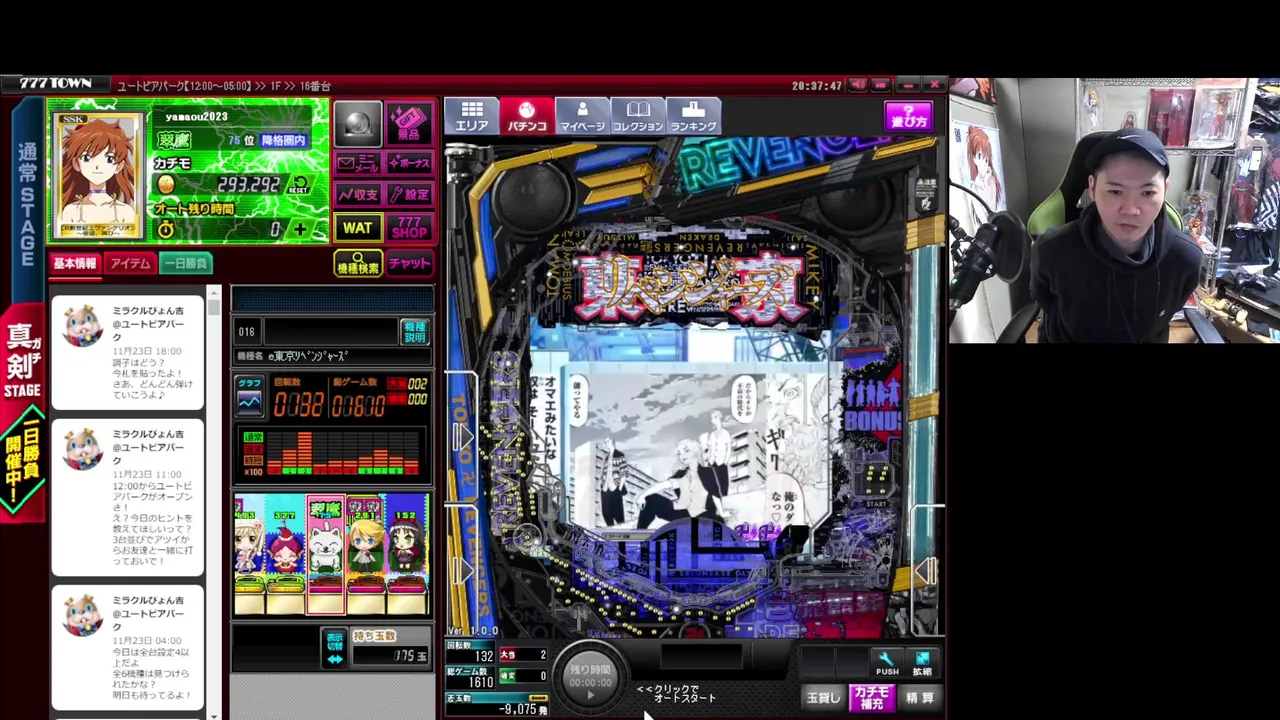
Task: Click the gold カチモ coin icon
Action: click(x=166, y=185)
